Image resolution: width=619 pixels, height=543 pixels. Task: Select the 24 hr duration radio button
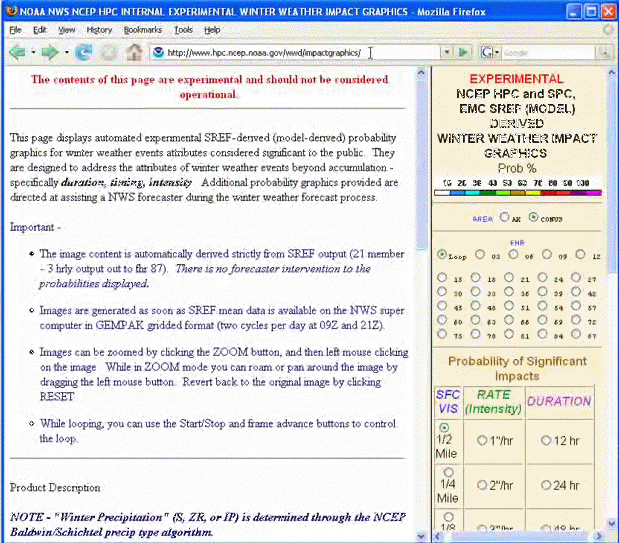(x=546, y=485)
